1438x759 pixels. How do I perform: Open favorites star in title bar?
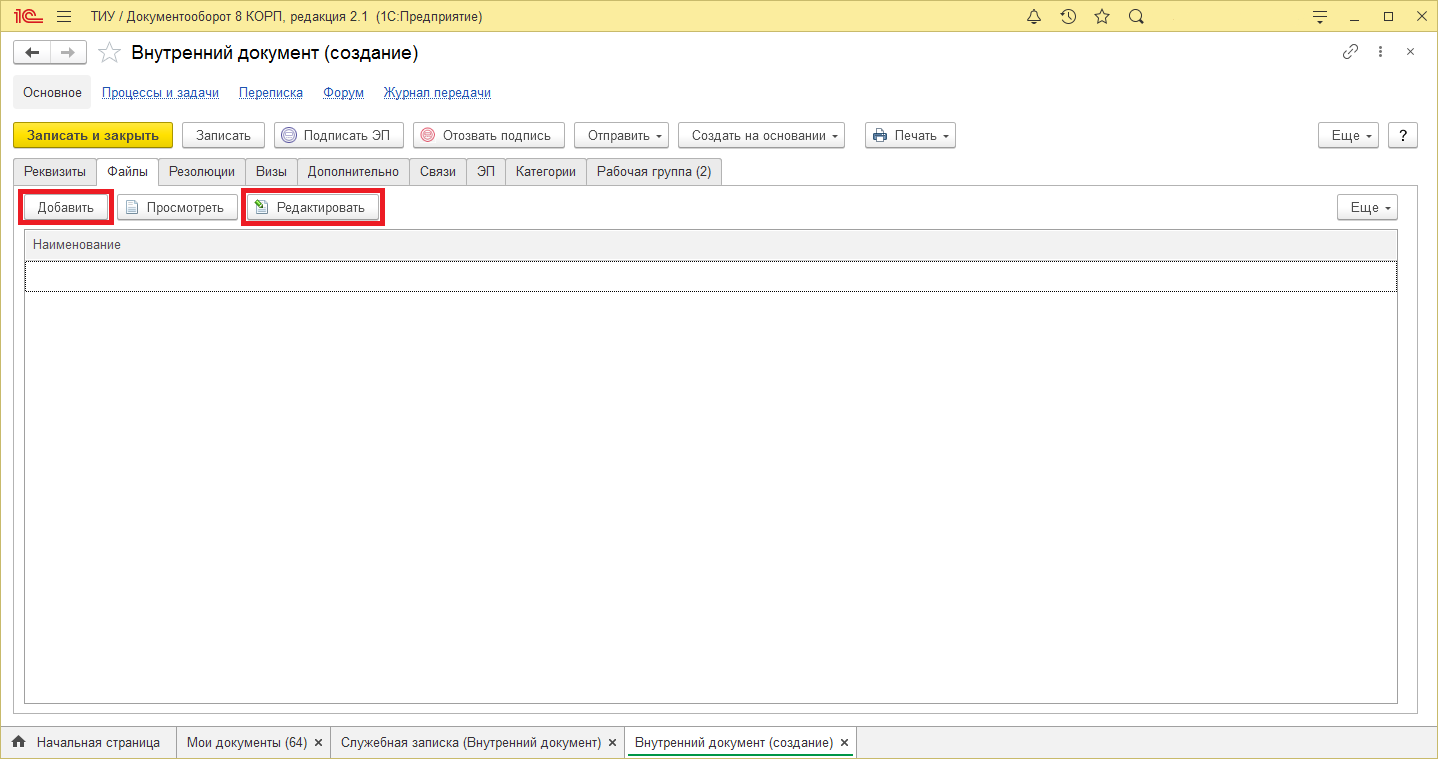[x=1102, y=17]
